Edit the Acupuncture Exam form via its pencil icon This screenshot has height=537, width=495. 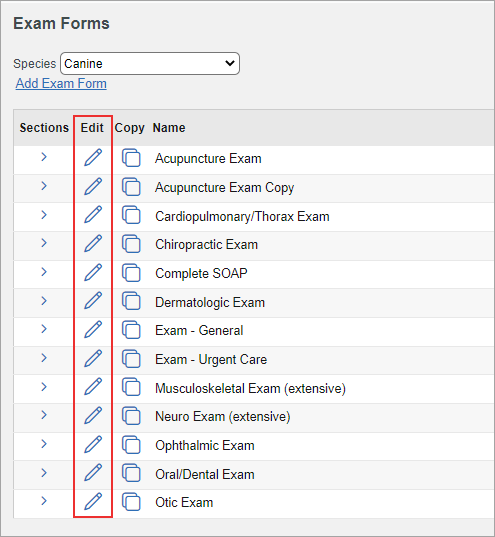93,158
